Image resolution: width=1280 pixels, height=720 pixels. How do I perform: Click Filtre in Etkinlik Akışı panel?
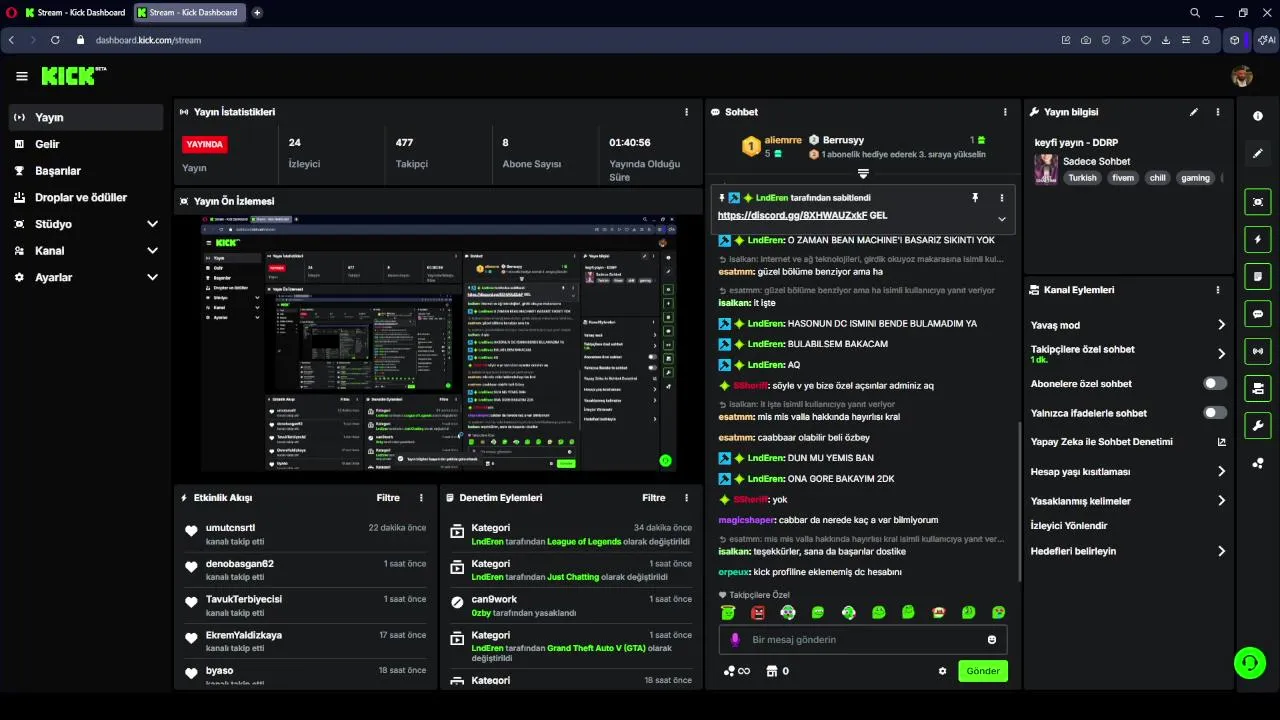388,498
